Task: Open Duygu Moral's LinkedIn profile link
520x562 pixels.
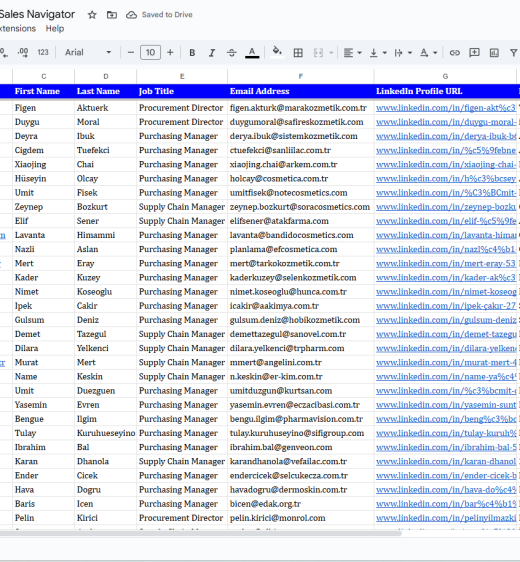Action: click(x=445, y=122)
